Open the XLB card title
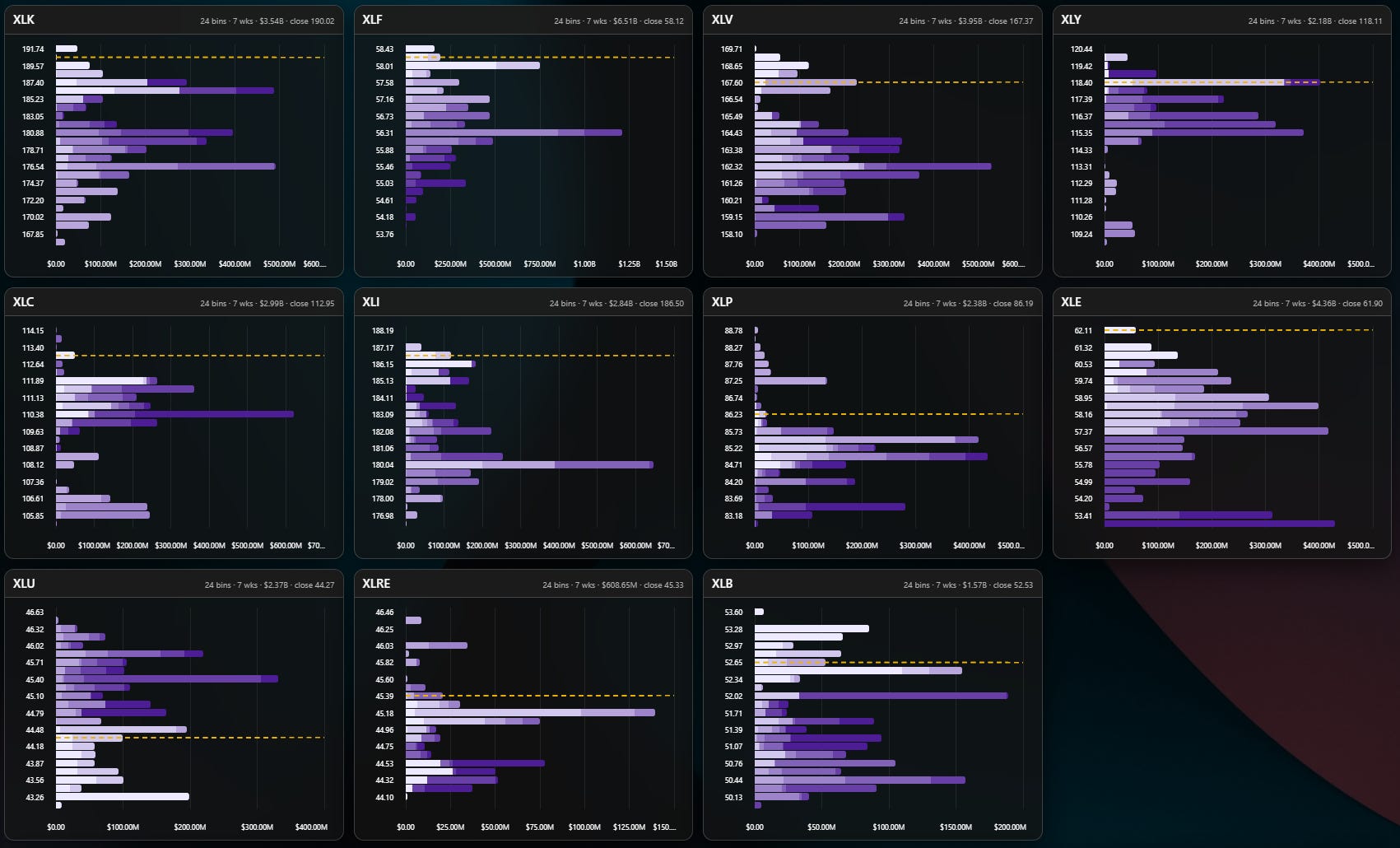 point(722,584)
